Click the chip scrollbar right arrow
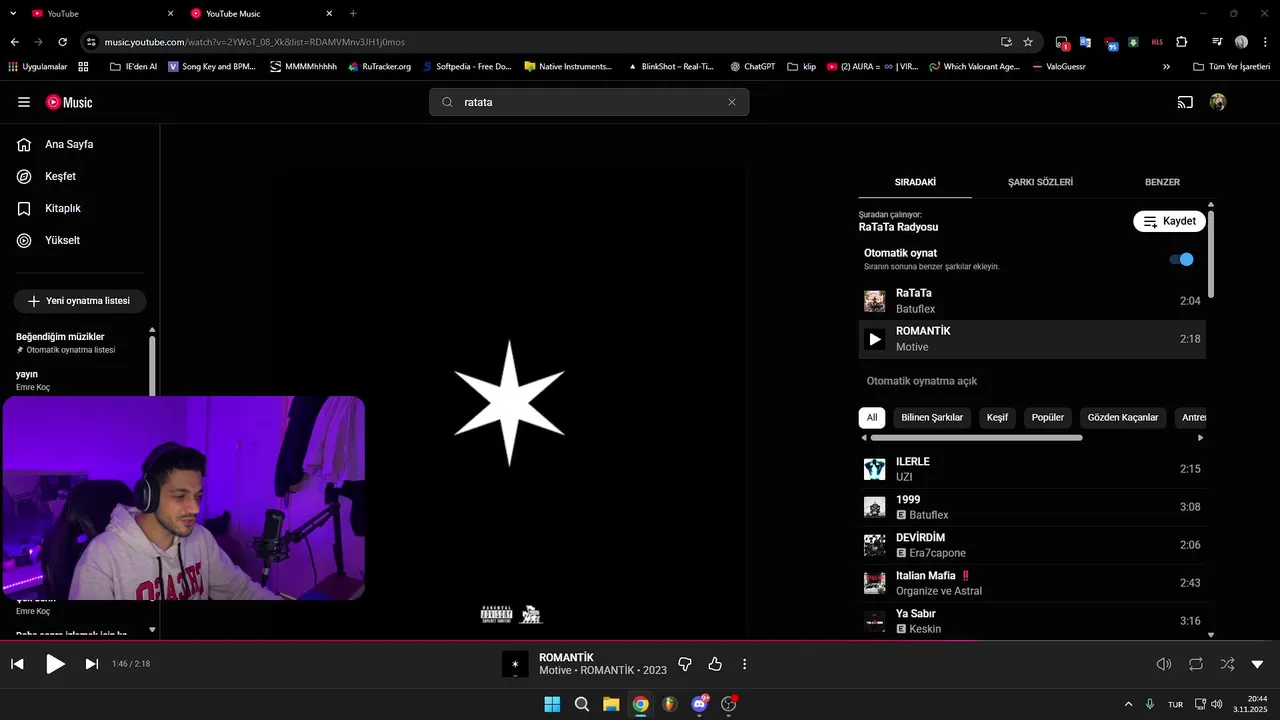The image size is (1280, 720). [1200, 438]
